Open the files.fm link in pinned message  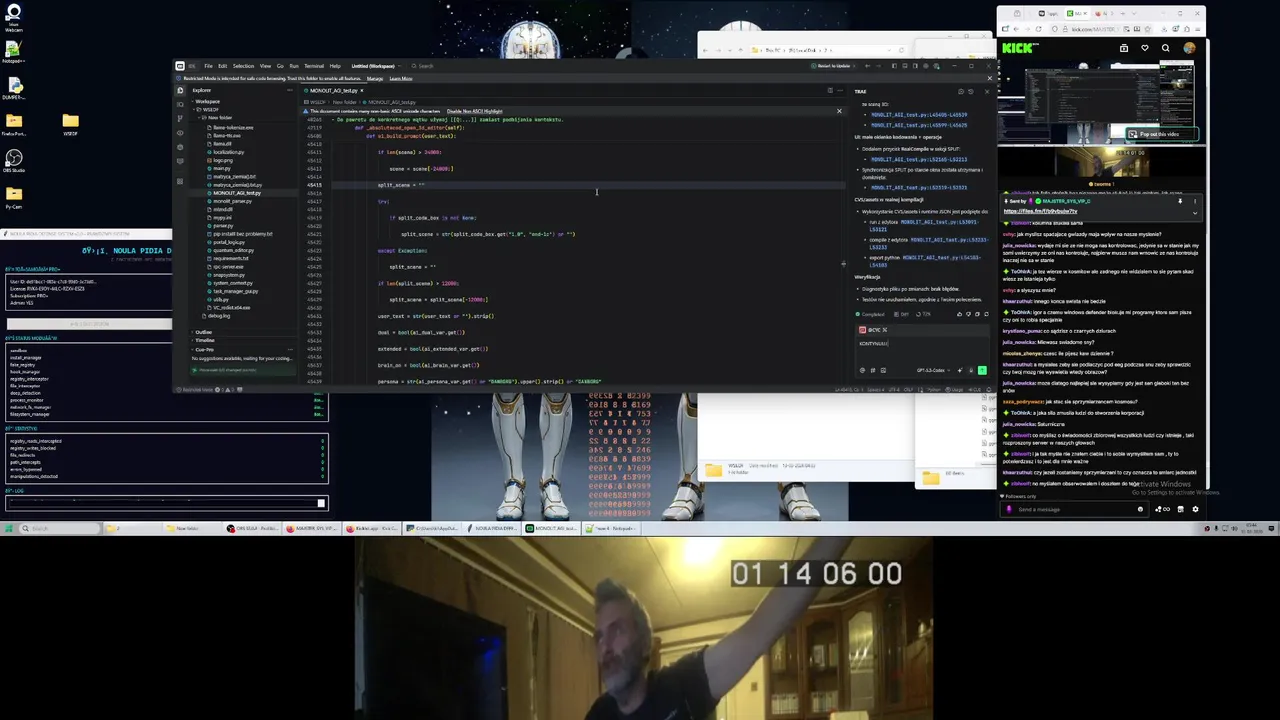point(1041,211)
